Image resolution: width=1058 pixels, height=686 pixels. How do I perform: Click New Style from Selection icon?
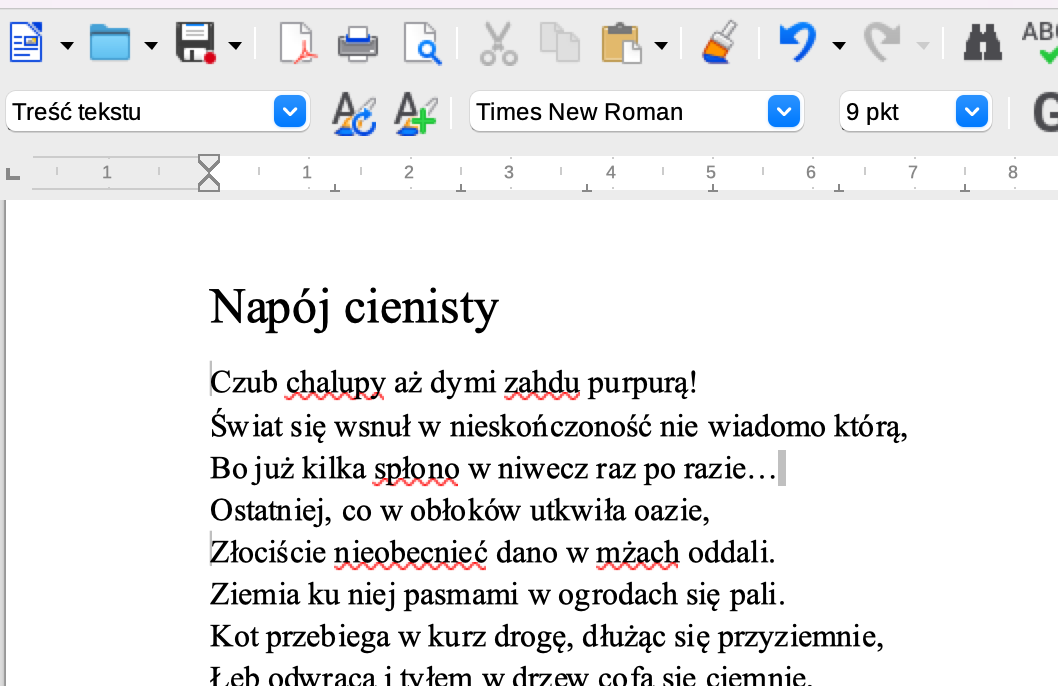tap(416, 113)
